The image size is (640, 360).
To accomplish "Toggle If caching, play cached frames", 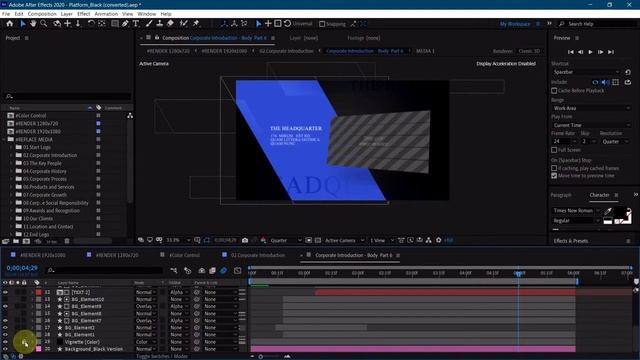I will [x=554, y=168].
